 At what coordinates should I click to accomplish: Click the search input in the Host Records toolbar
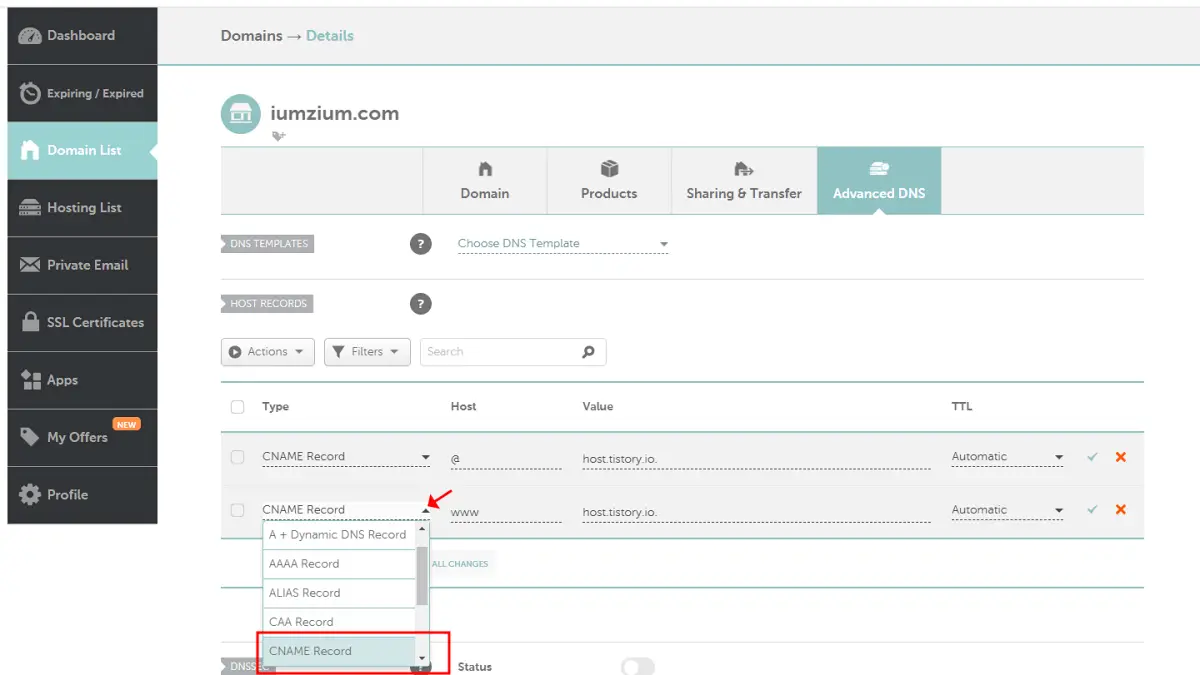(500, 351)
